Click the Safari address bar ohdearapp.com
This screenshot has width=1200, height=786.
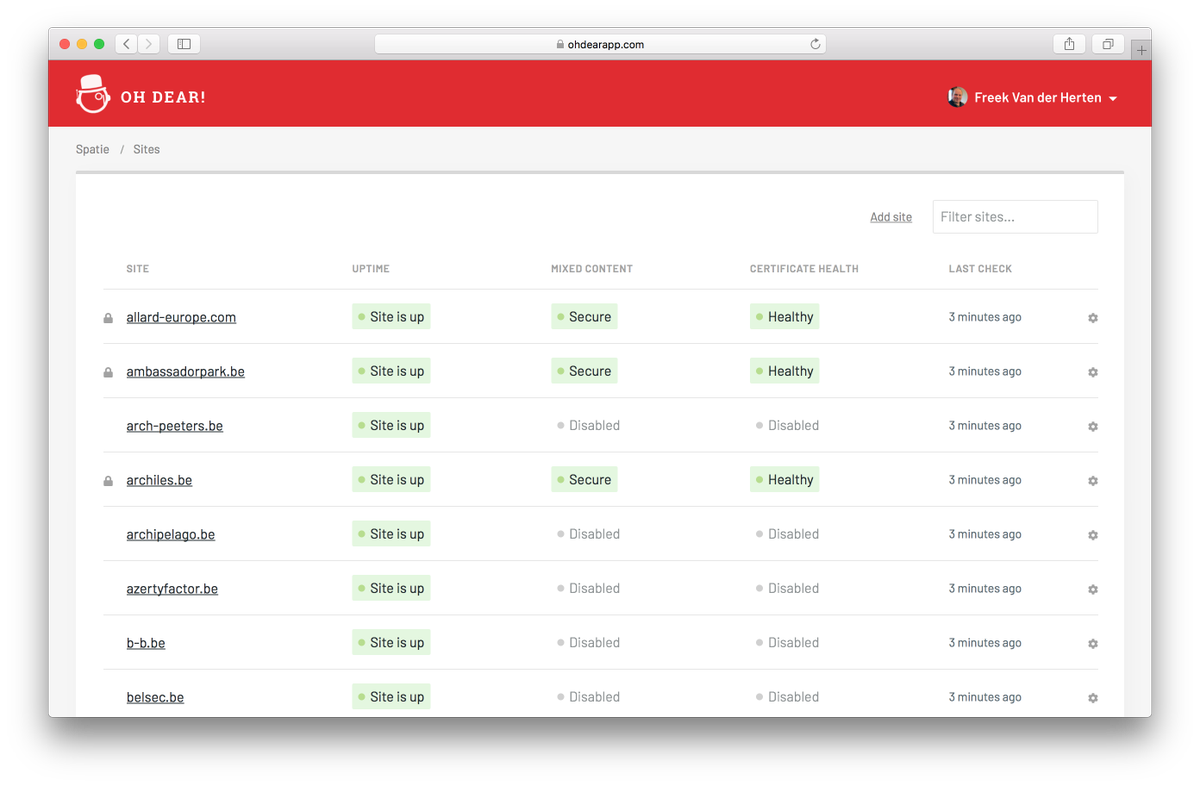point(600,44)
